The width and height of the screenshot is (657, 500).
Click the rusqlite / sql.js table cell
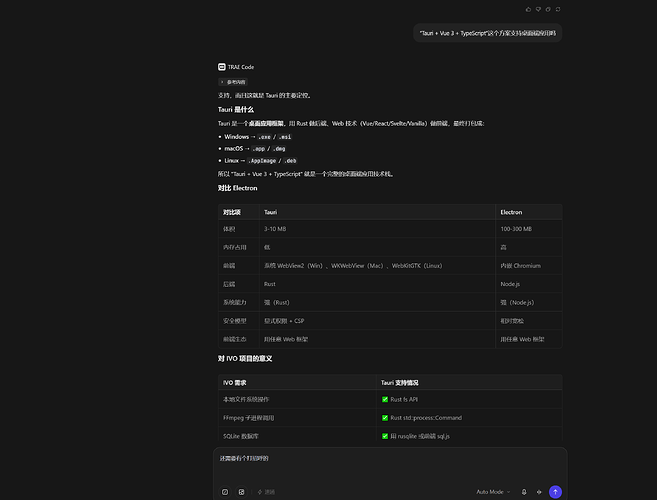coord(469,436)
